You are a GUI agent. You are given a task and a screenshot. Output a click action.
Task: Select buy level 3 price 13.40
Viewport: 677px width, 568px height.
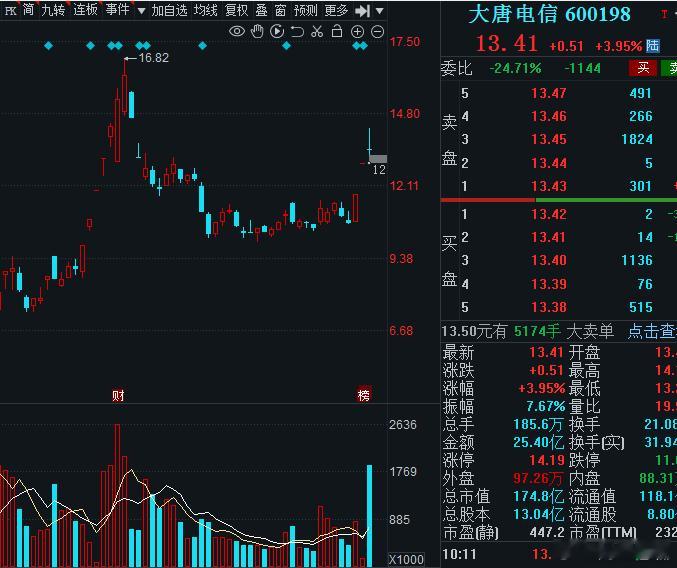[548, 260]
